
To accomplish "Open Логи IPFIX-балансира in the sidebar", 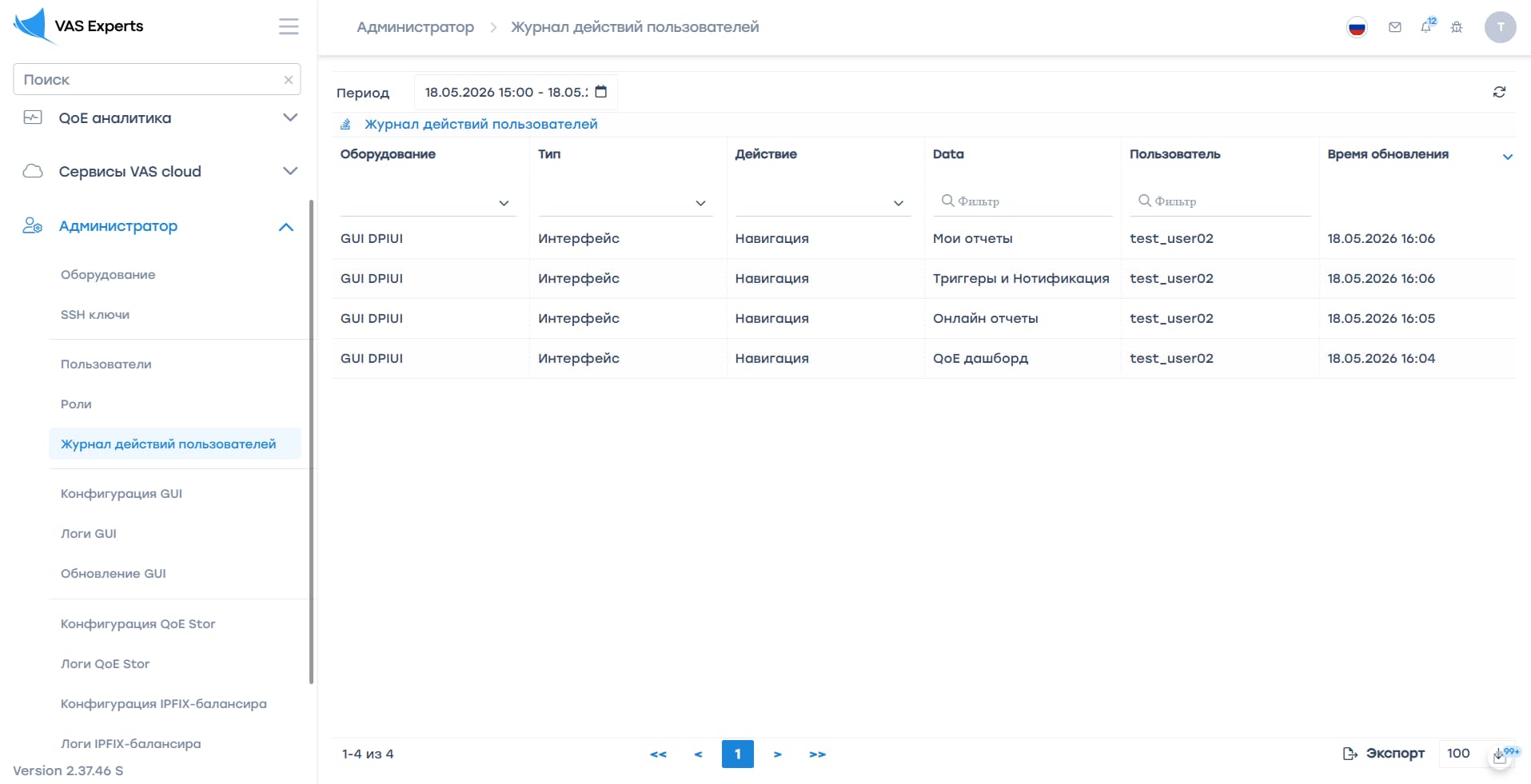I will (x=131, y=743).
